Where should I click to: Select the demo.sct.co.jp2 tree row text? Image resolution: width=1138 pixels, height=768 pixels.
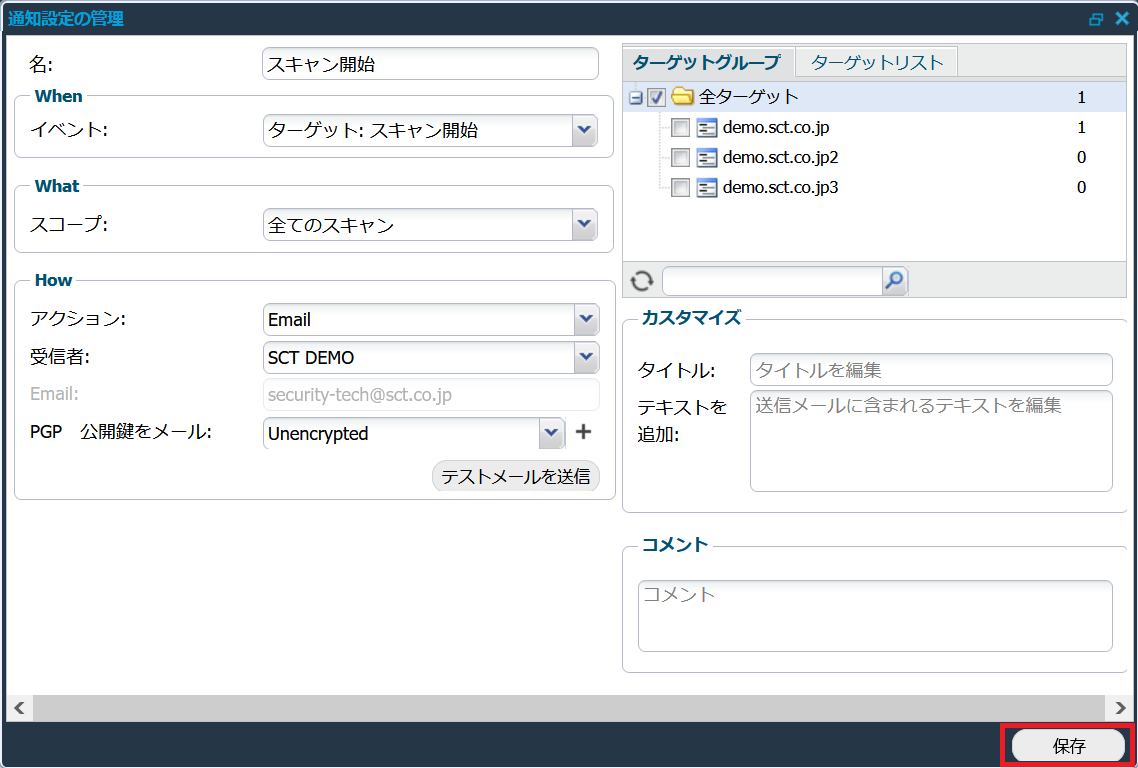point(780,158)
